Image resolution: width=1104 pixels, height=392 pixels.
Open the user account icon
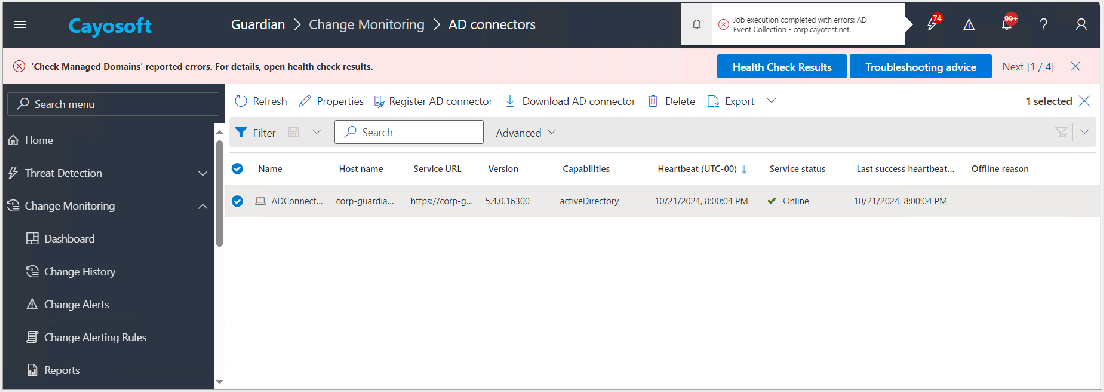point(1081,25)
